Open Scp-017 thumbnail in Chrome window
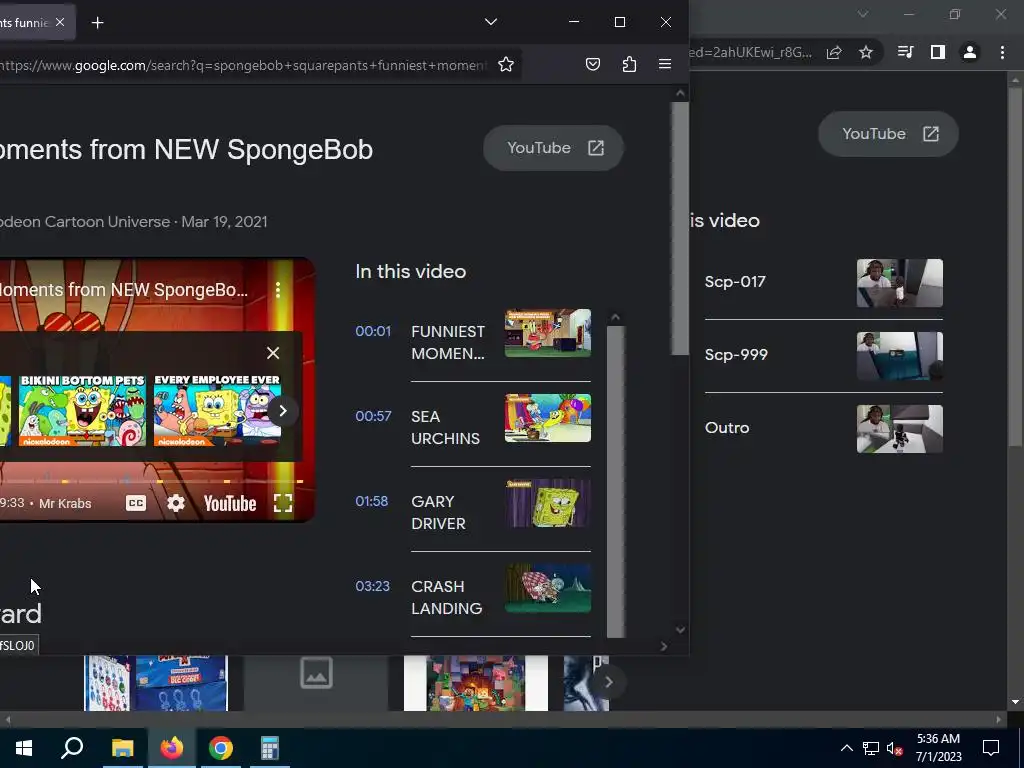The image size is (1024, 768). [x=900, y=283]
